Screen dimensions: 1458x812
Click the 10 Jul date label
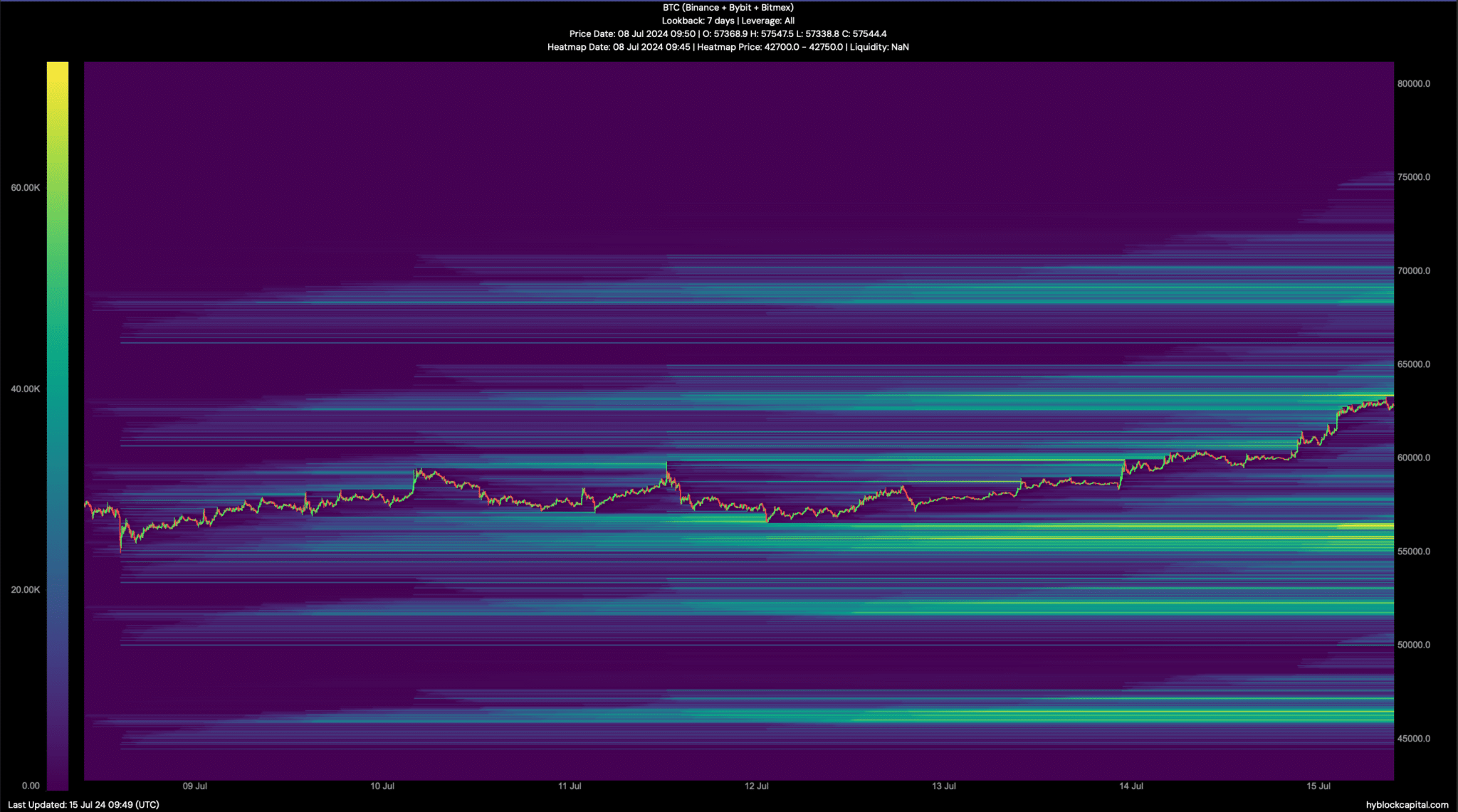click(382, 786)
